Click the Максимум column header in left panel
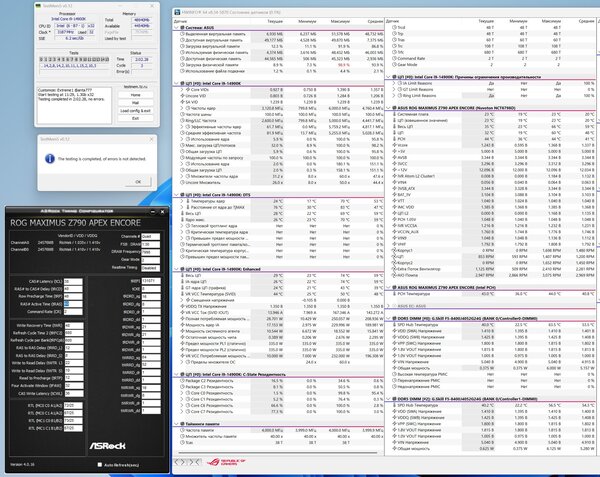 340,21
